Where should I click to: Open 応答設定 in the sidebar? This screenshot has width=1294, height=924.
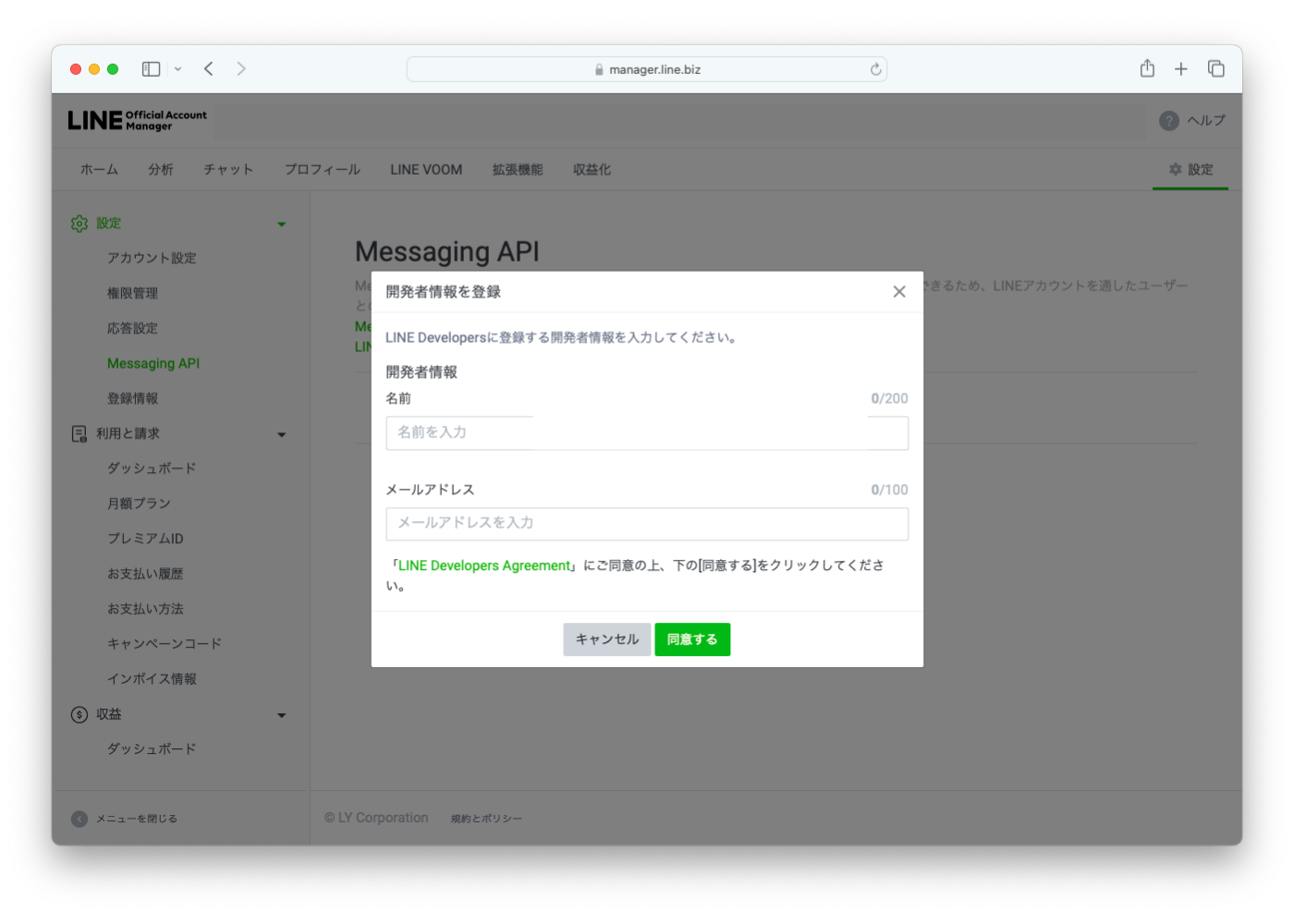pyautogui.click(x=132, y=329)
